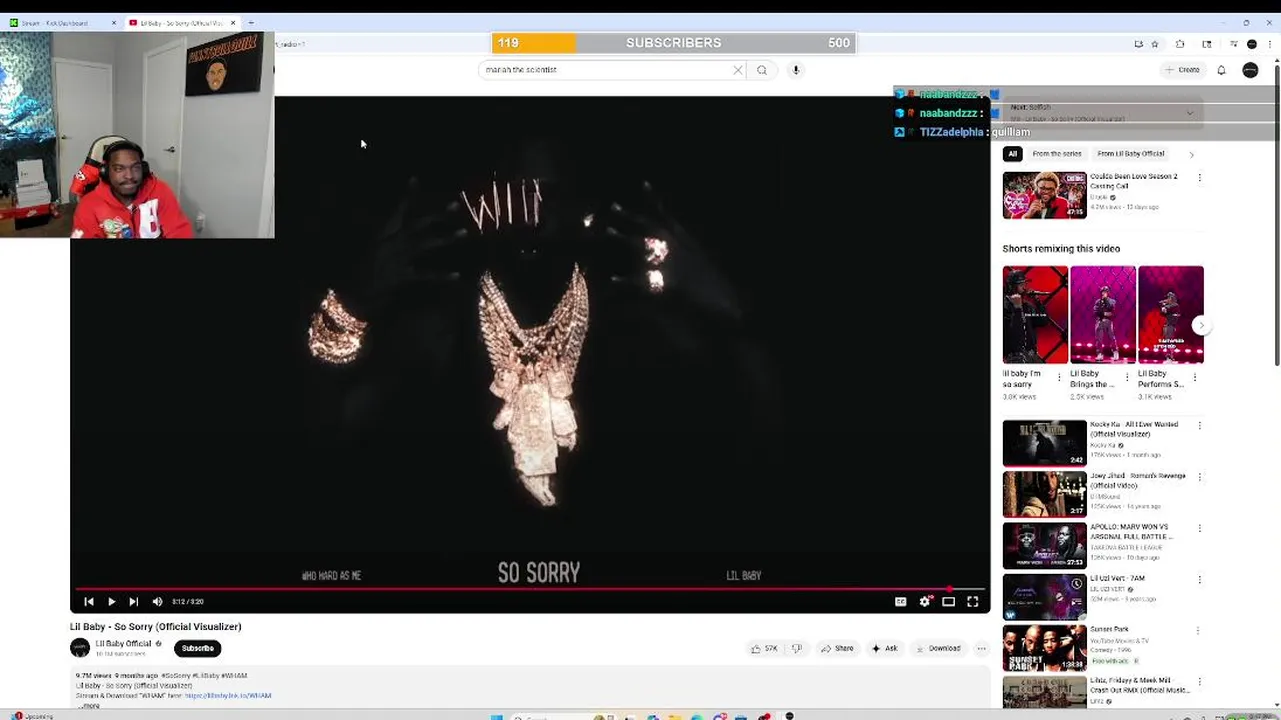
Task: Click the Chrome profile avatar in the toolbar
Action: tap(1251, 44)
